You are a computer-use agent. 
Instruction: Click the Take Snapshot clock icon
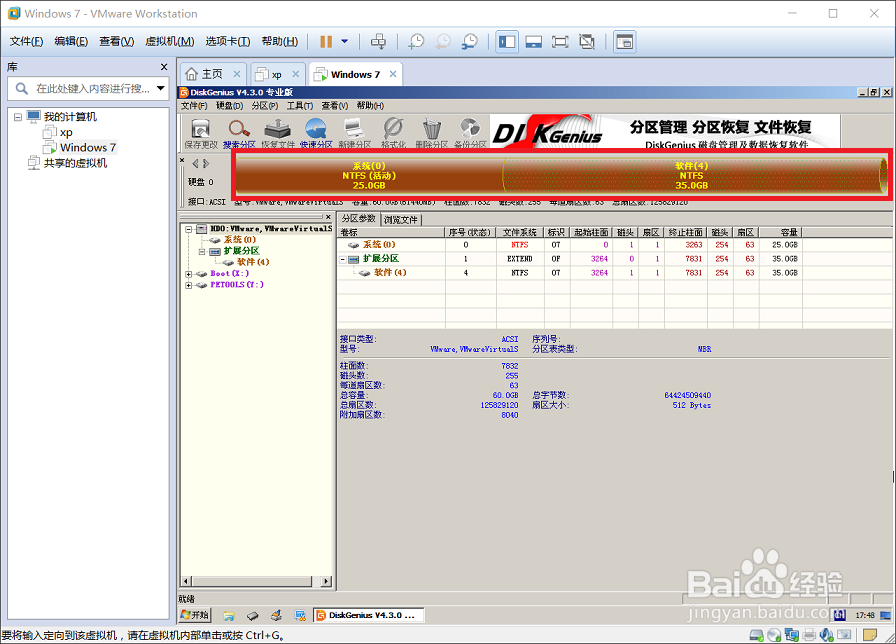(416, 42)
